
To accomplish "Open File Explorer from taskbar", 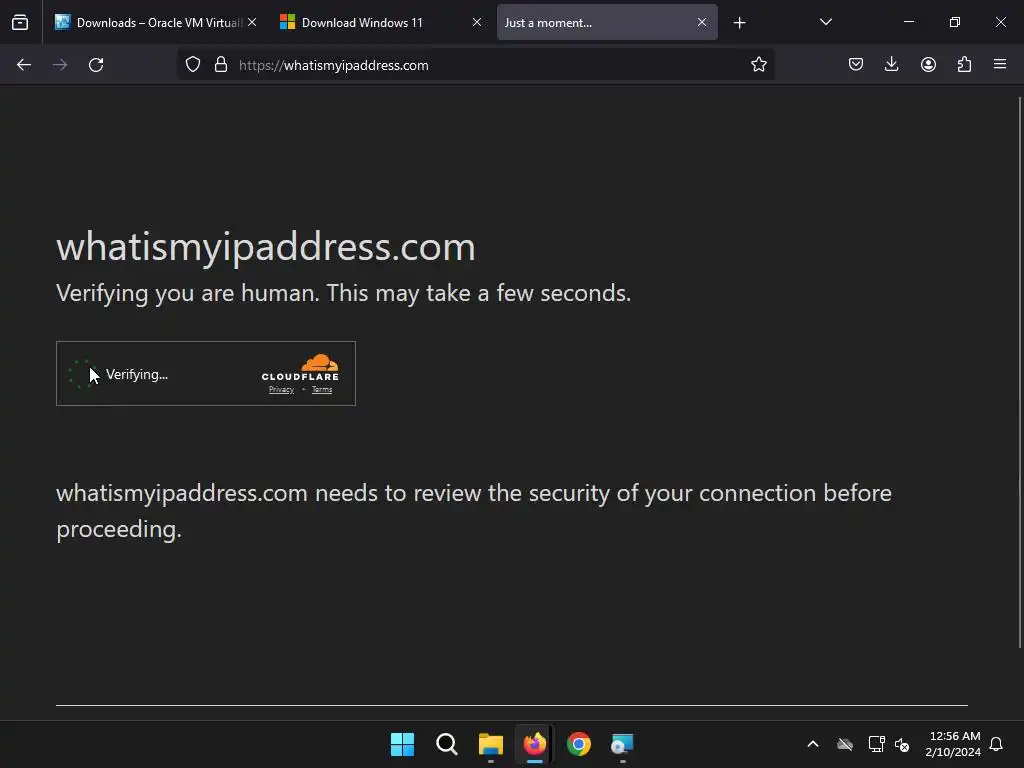I will pyautogui.click(x=490, y=744).
